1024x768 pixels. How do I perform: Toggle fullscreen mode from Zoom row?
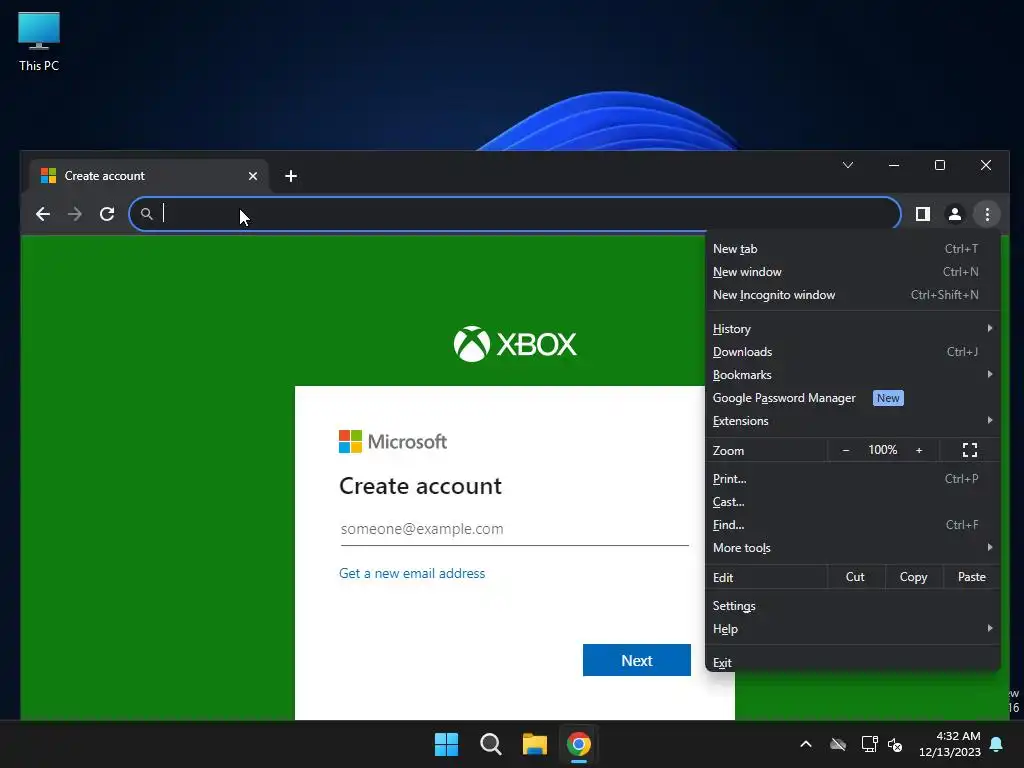point(970,451)
